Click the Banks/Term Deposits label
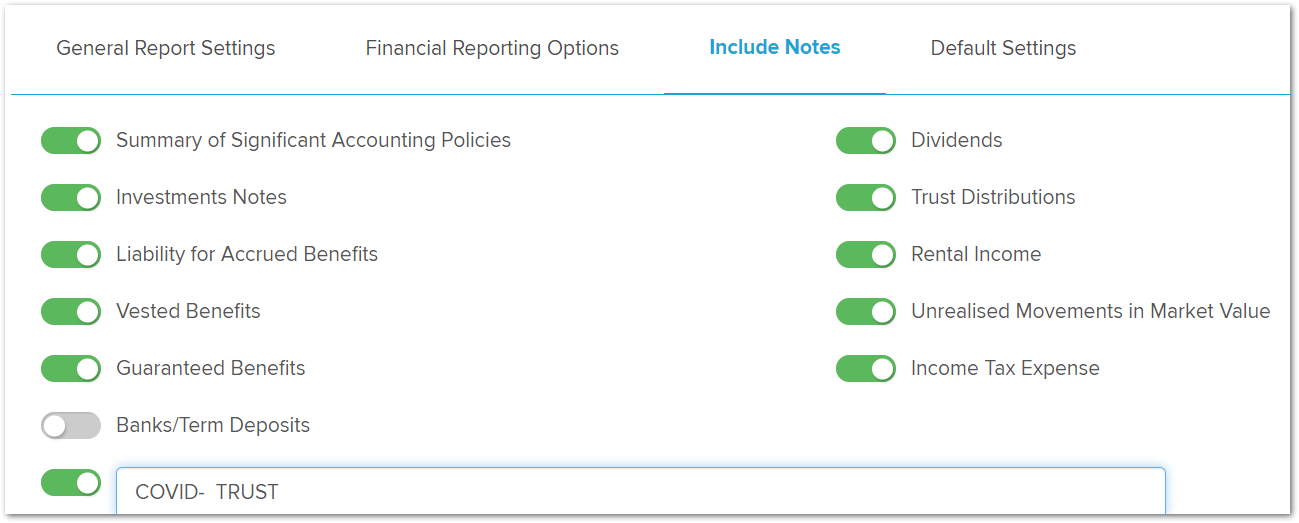This screenshot has height=523, width=1299. pyautogui.click(x=213, y=425)
